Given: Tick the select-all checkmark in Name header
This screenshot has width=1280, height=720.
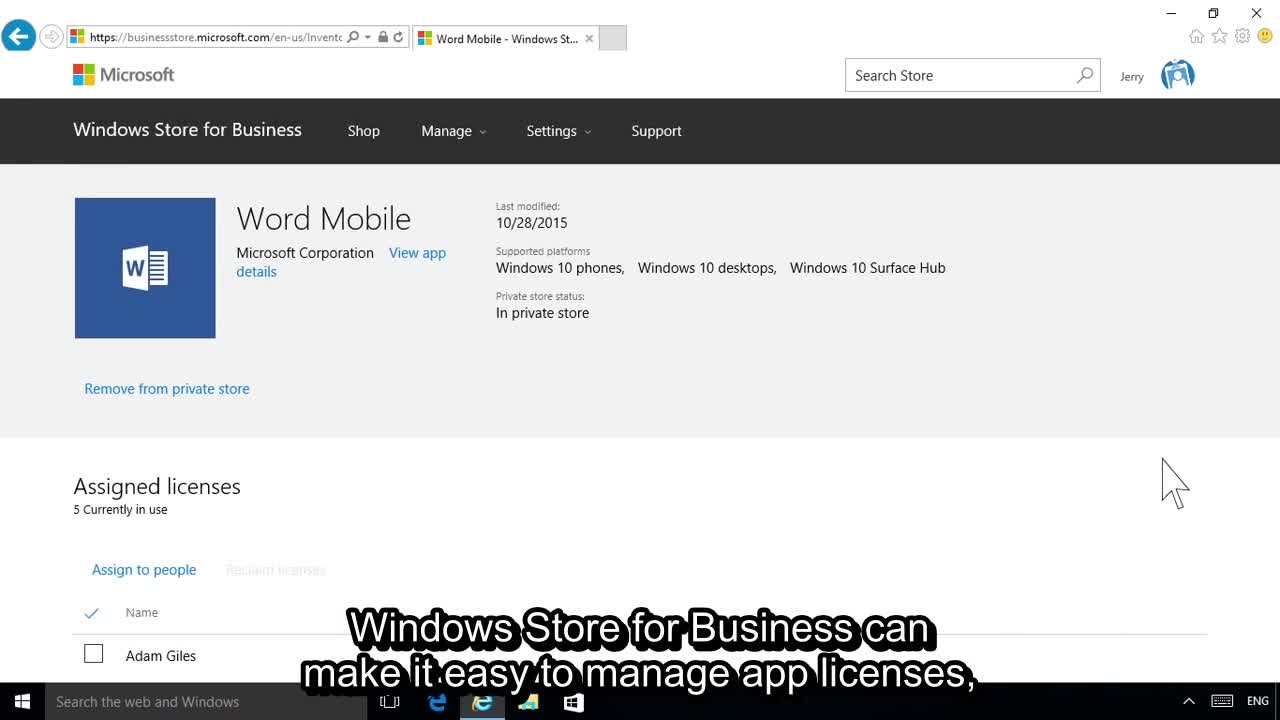Looking at the screenshot, I should [92, 613].
